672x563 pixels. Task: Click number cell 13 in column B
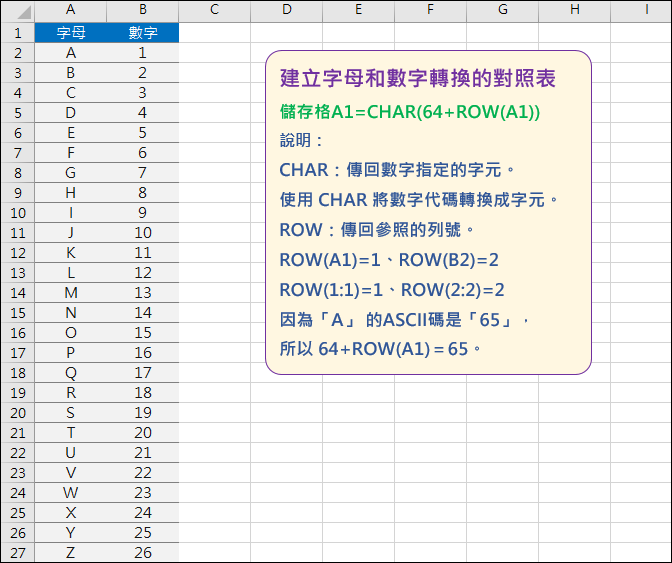coord(143,293)
